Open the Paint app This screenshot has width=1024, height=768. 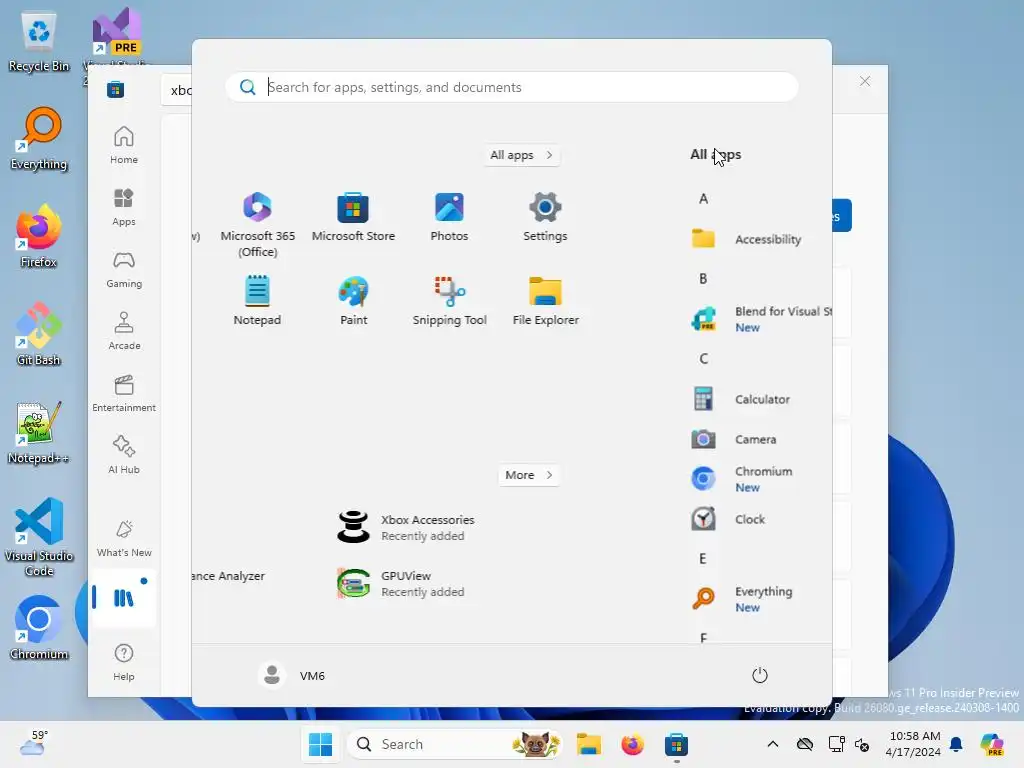[x=353, y=300]
